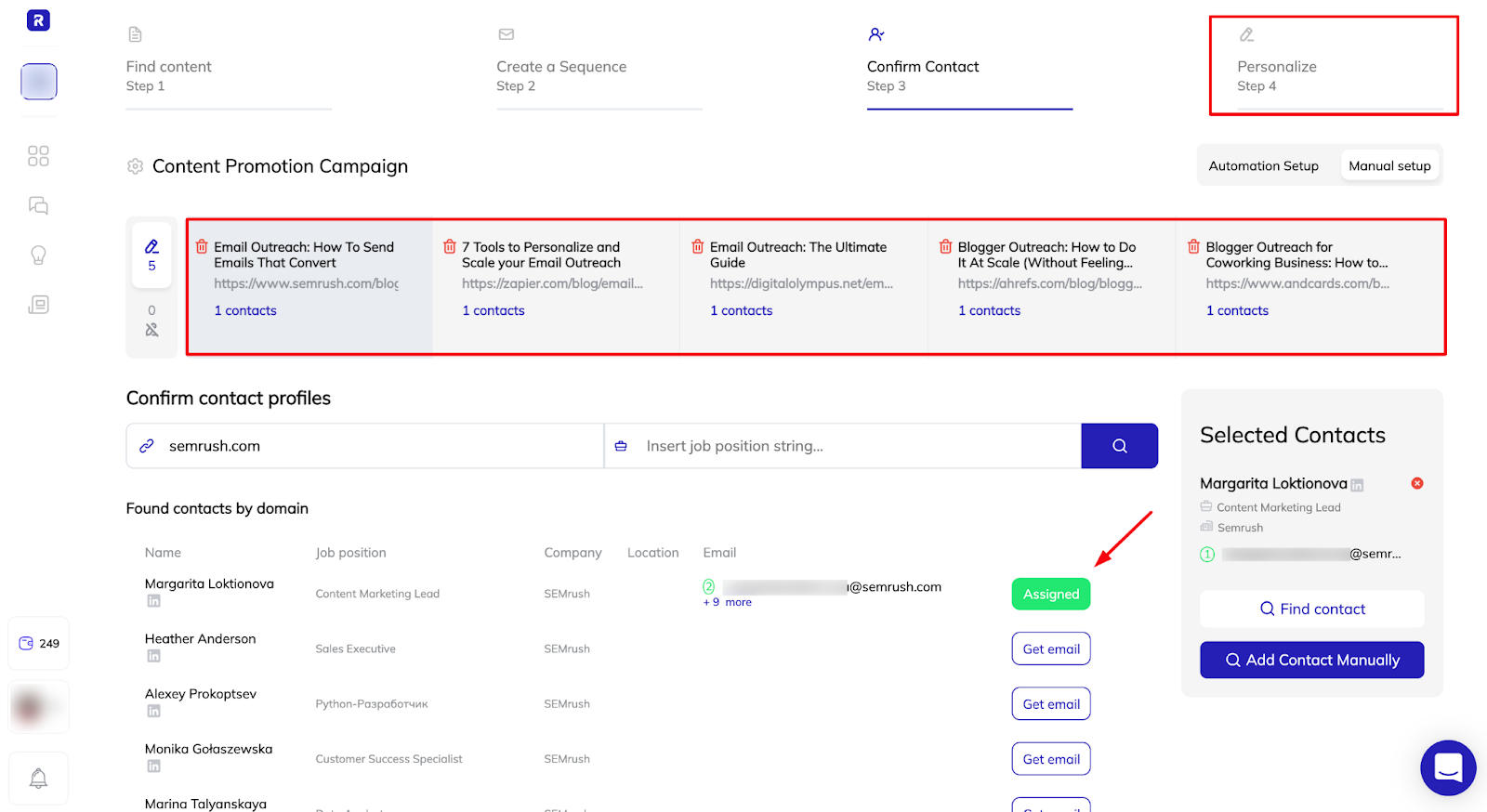
Task: Select the assigned opportunities pencil tab showing 5
Action: tap(151, 255)
